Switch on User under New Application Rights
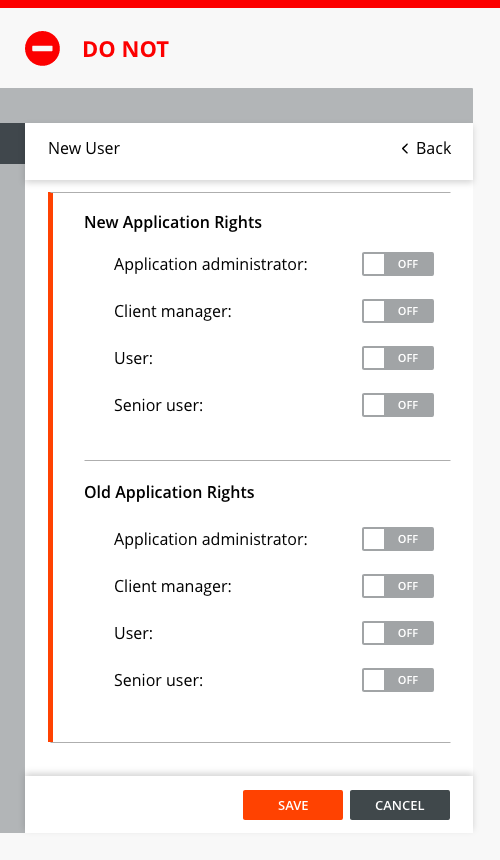 [397, 358]
